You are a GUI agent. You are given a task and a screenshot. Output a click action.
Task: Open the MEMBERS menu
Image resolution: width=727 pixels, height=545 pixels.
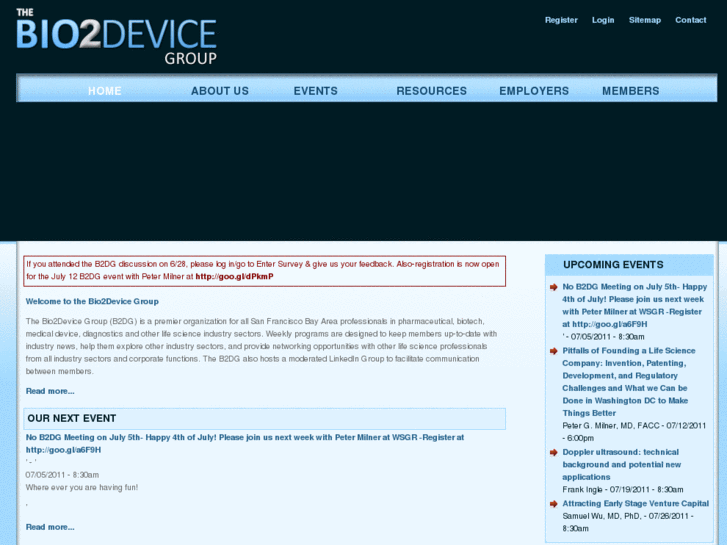[631, 91]
